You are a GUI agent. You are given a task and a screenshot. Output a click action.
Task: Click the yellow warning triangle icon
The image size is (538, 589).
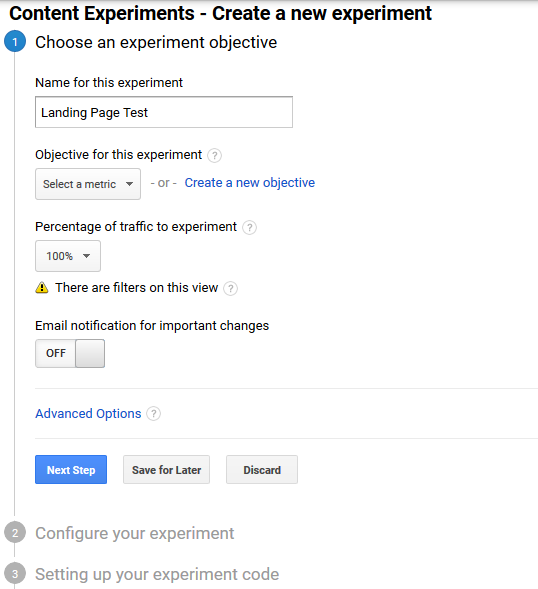pos(42,287)
